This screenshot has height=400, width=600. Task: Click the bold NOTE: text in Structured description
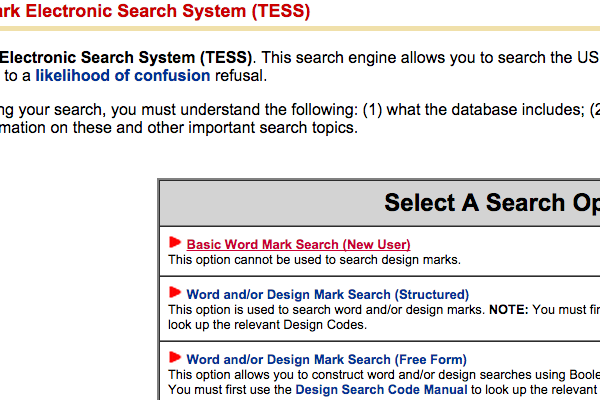click(x=509, y=309)
